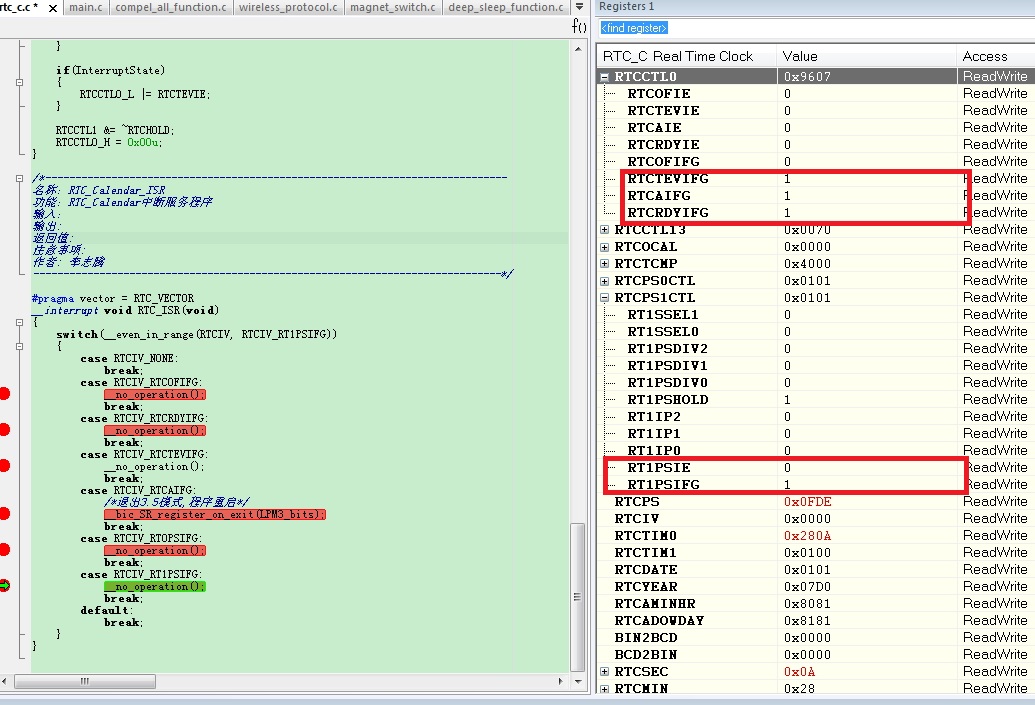
Task: Remove breakpoint on RTCIV_RTCTEVIFG no_operation line
Action: [x=4, y=465]
